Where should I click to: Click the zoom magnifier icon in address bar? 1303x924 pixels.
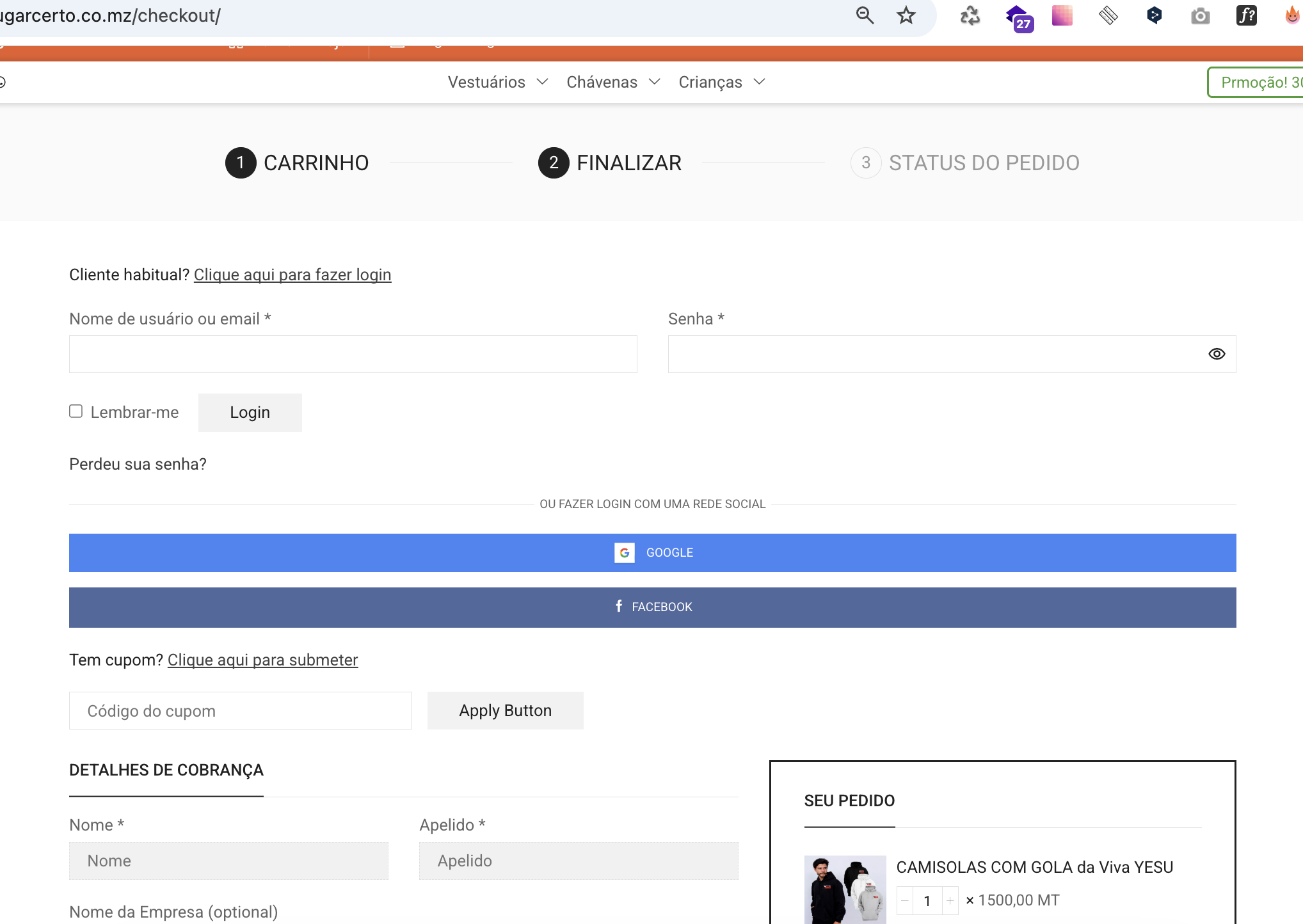[x=865, y=15]
